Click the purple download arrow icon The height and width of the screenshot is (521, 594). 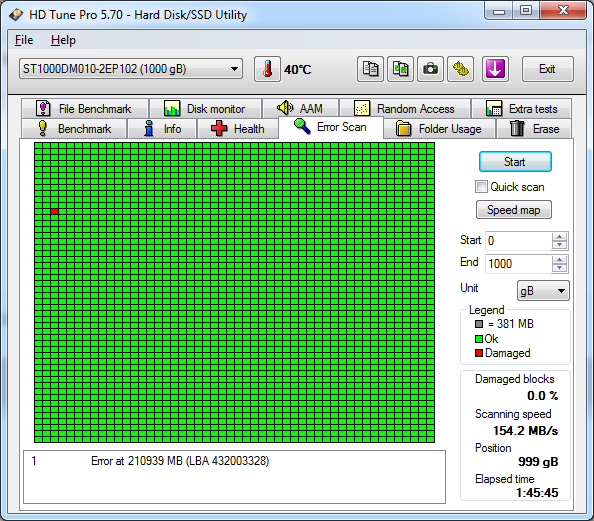coord(495,69)
